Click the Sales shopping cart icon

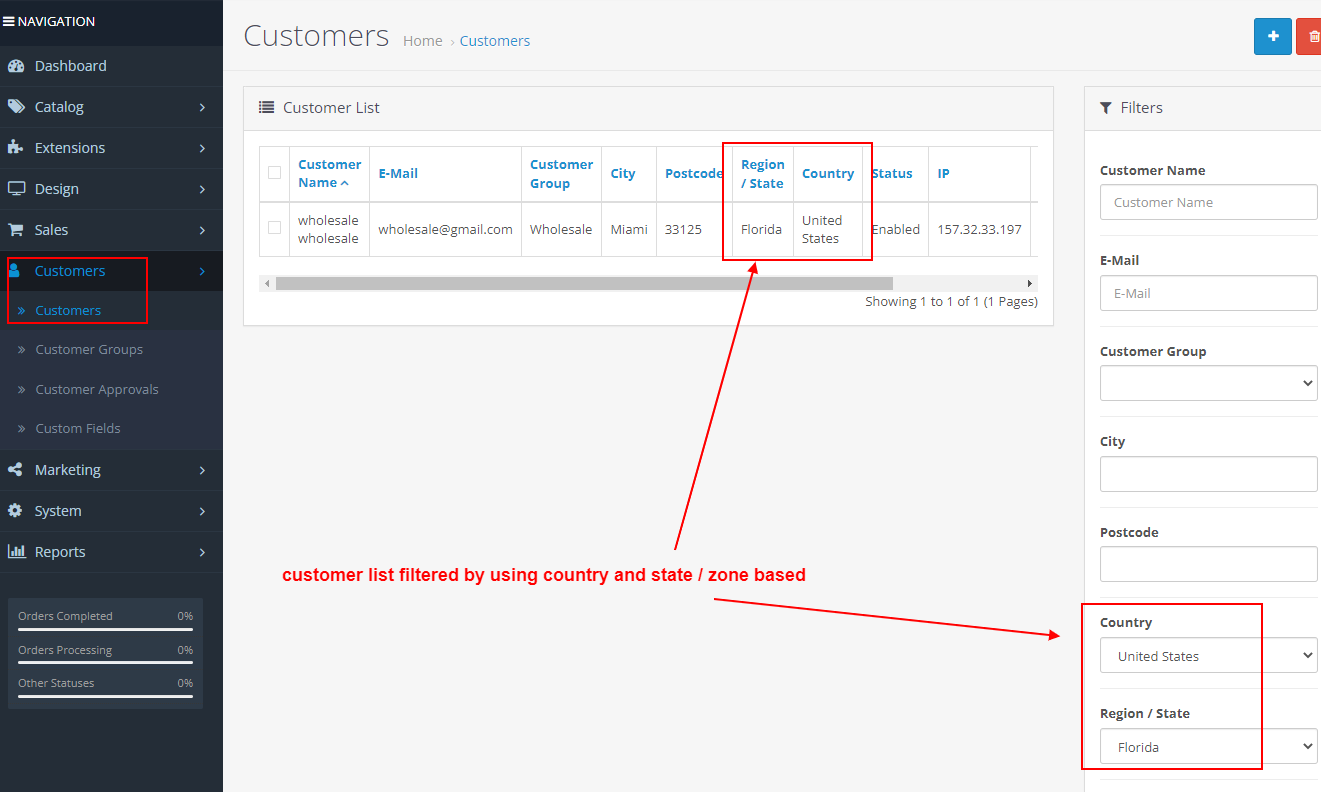[16, 230]
